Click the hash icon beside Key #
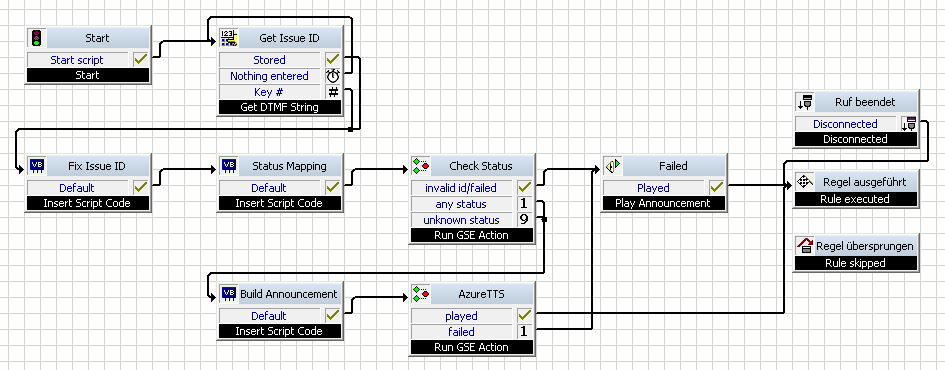The image size is (945, 370). click(333, 92)
